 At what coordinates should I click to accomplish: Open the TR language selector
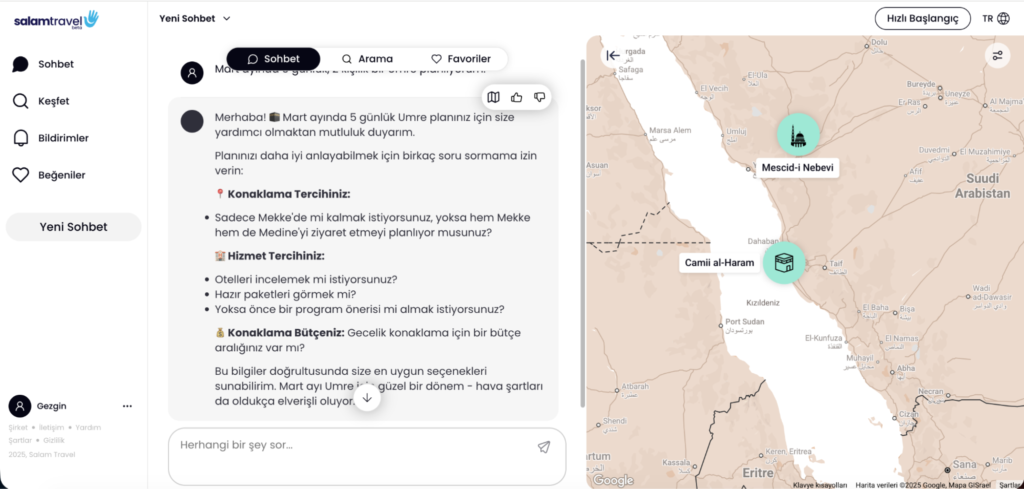point(995,18)
